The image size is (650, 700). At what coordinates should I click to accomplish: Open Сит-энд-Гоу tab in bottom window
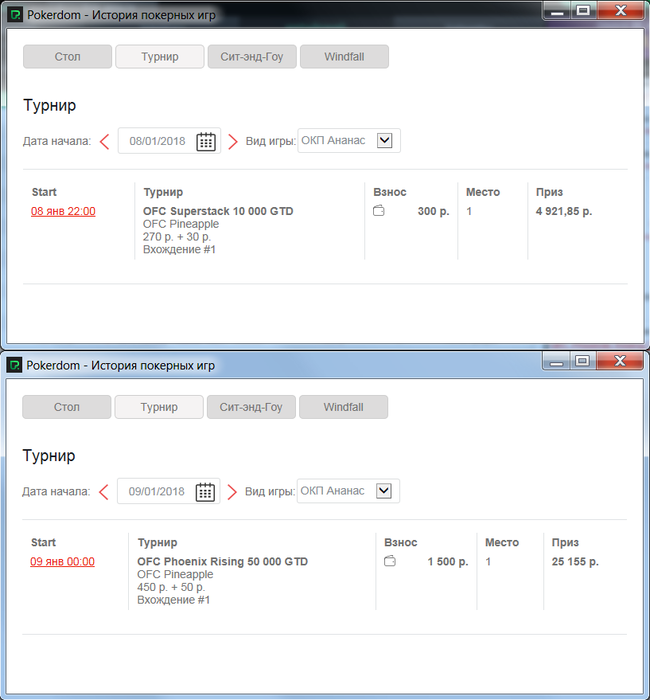point(251,407)
